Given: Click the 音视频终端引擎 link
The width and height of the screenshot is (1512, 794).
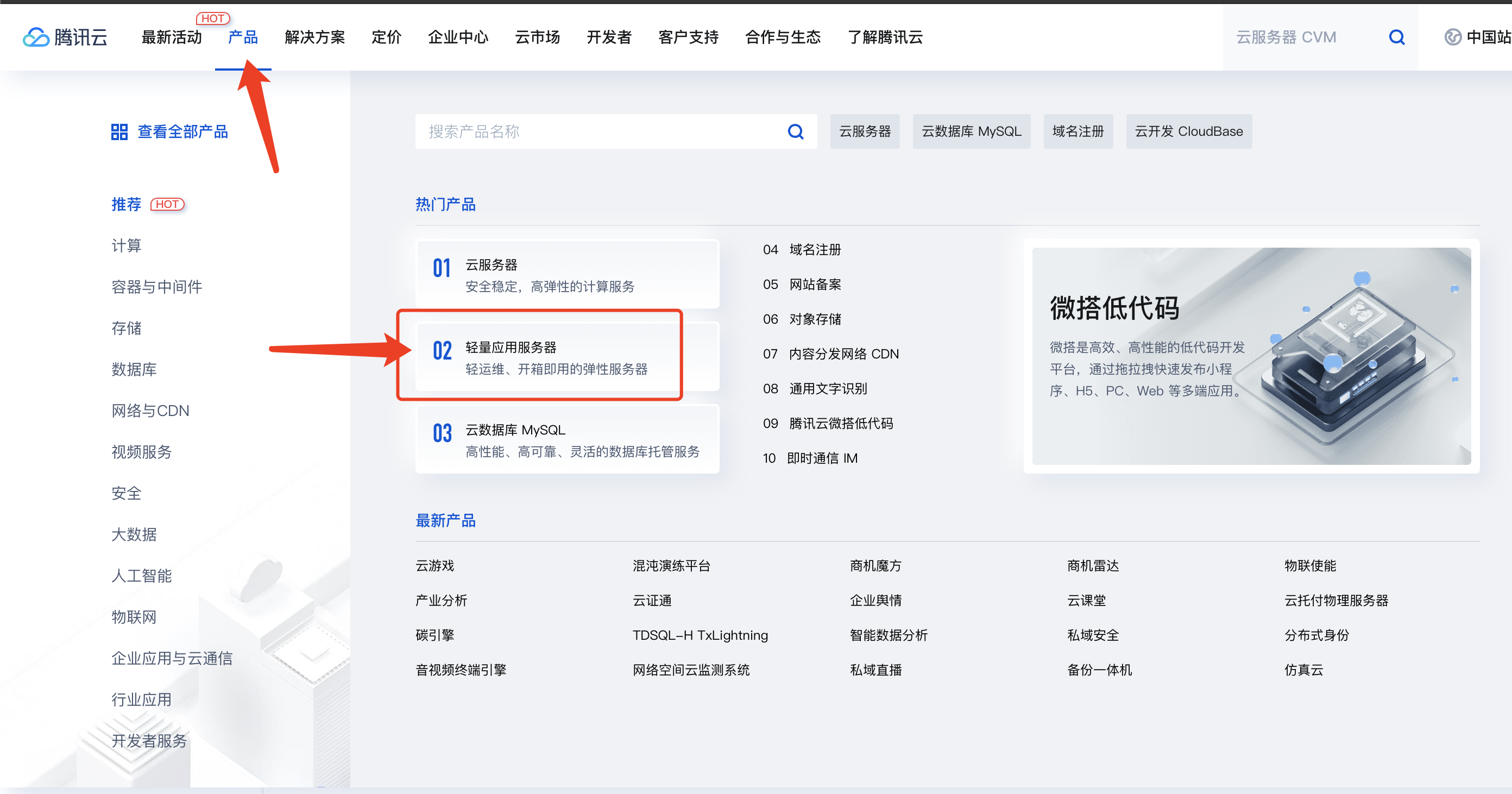Looking at the screenshot, I should point(461,670).
